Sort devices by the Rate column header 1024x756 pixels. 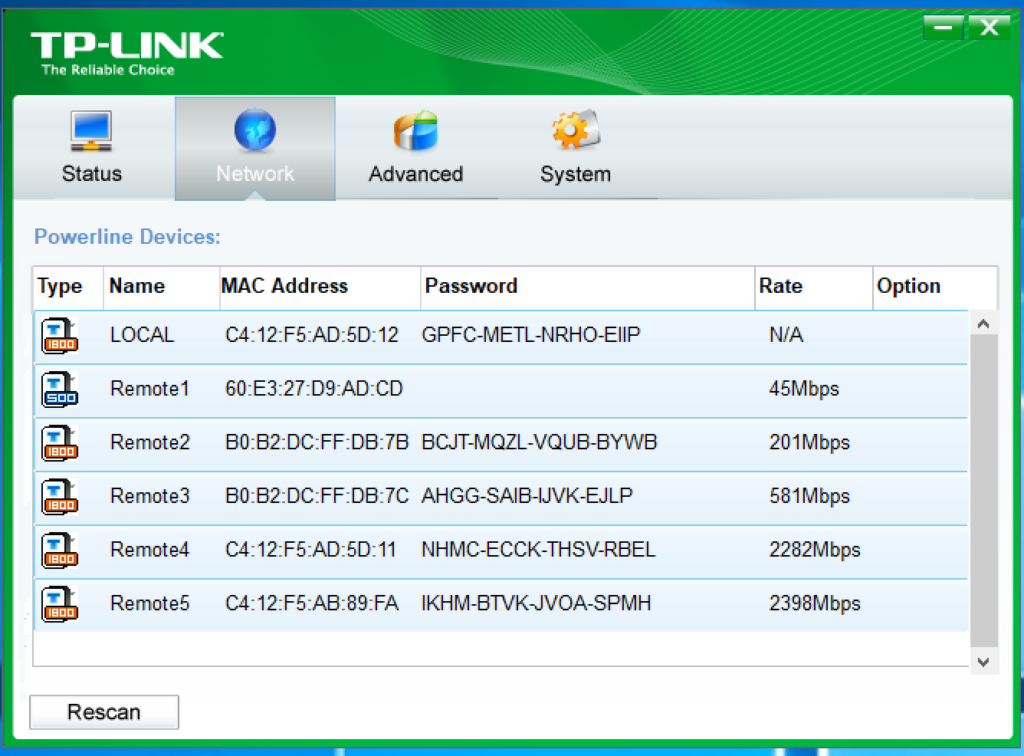(x=781, y=286)
